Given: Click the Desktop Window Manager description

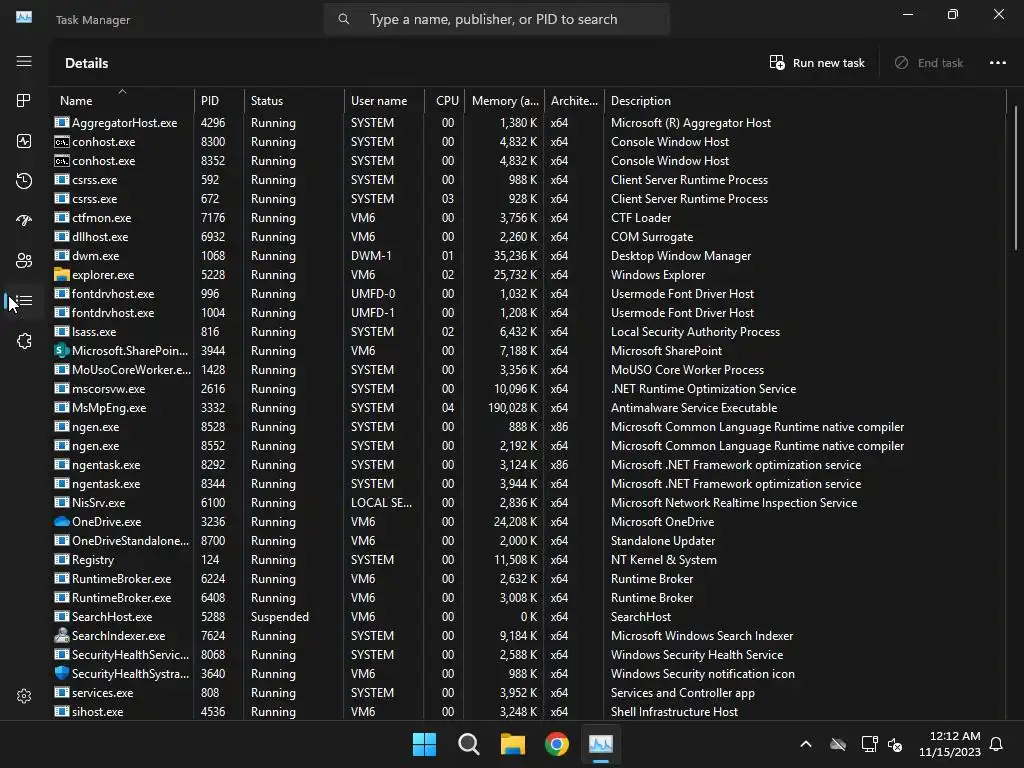Looking at the screenshot, I should click(680, 255).
